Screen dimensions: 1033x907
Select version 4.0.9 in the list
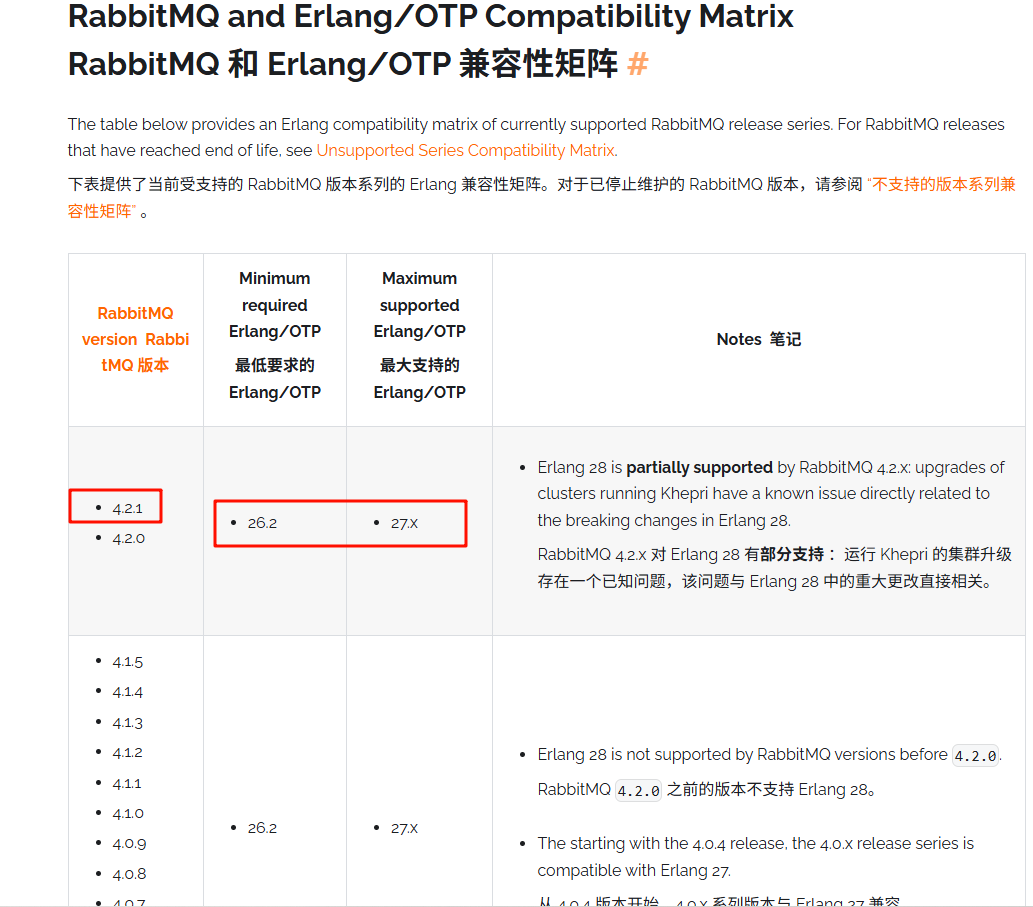coord(129,844)
